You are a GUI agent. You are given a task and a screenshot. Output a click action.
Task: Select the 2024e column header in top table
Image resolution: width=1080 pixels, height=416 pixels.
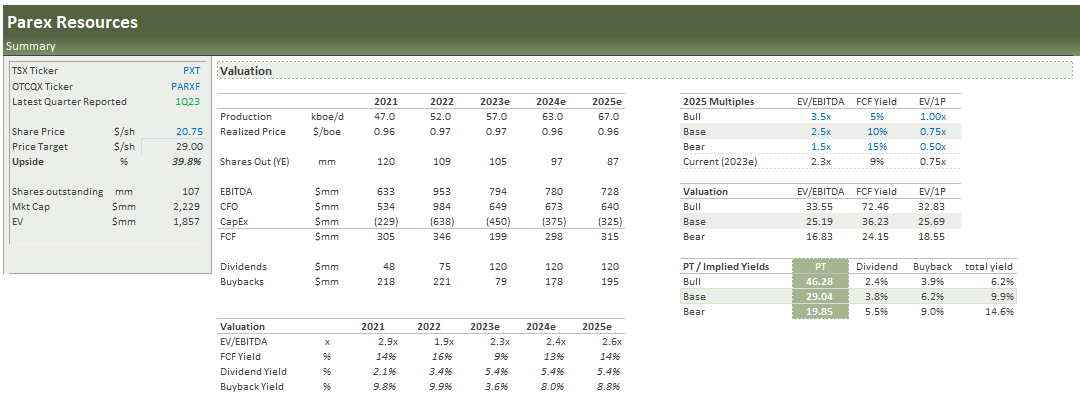550,102
